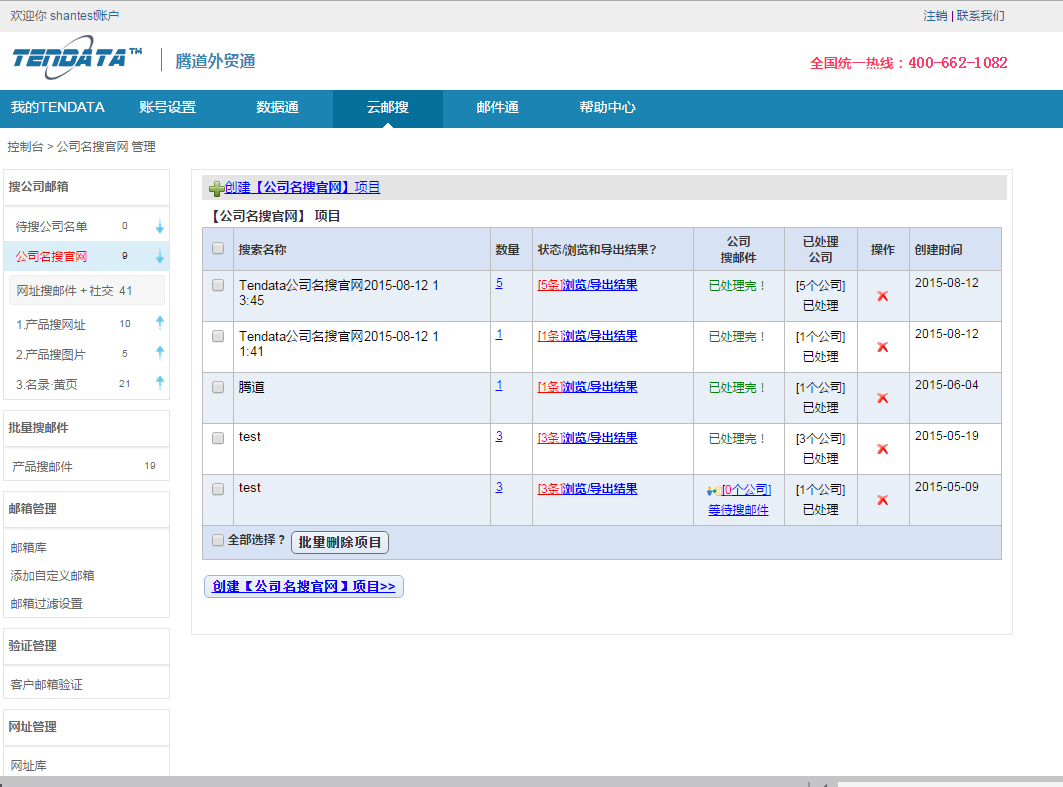Open the 帮助中心 menu item
Viewport: 1063px width, 787px height.
pyautogui.click(x=607, y=108)
